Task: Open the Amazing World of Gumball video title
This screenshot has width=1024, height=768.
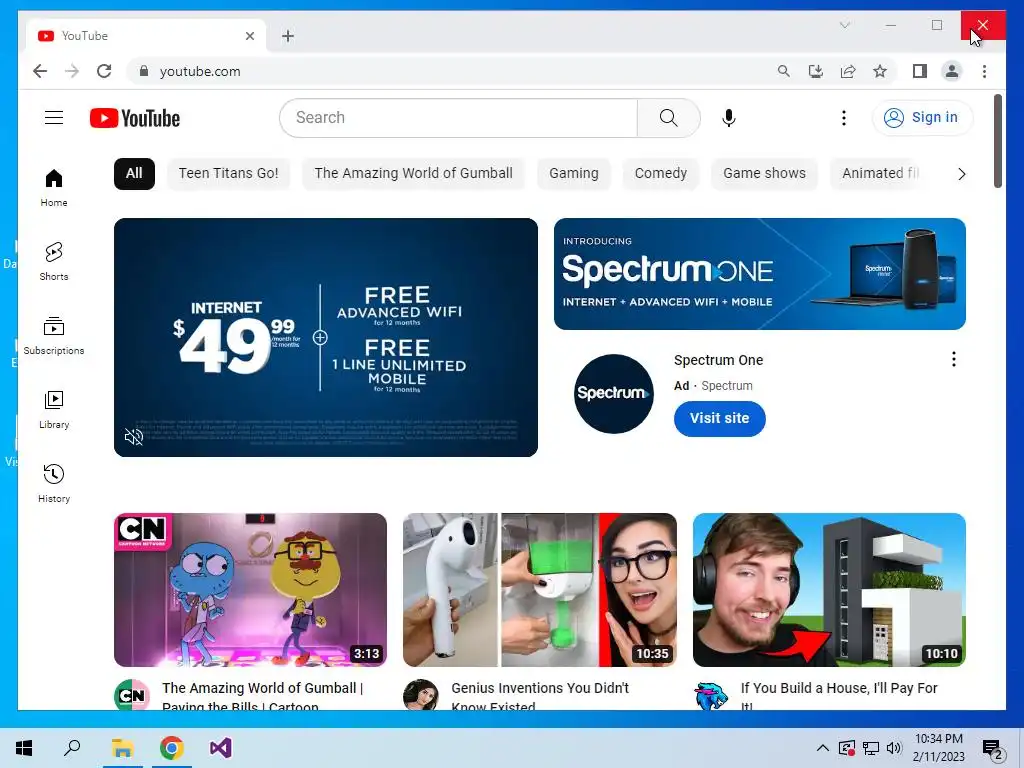Action: coord(263,696)
